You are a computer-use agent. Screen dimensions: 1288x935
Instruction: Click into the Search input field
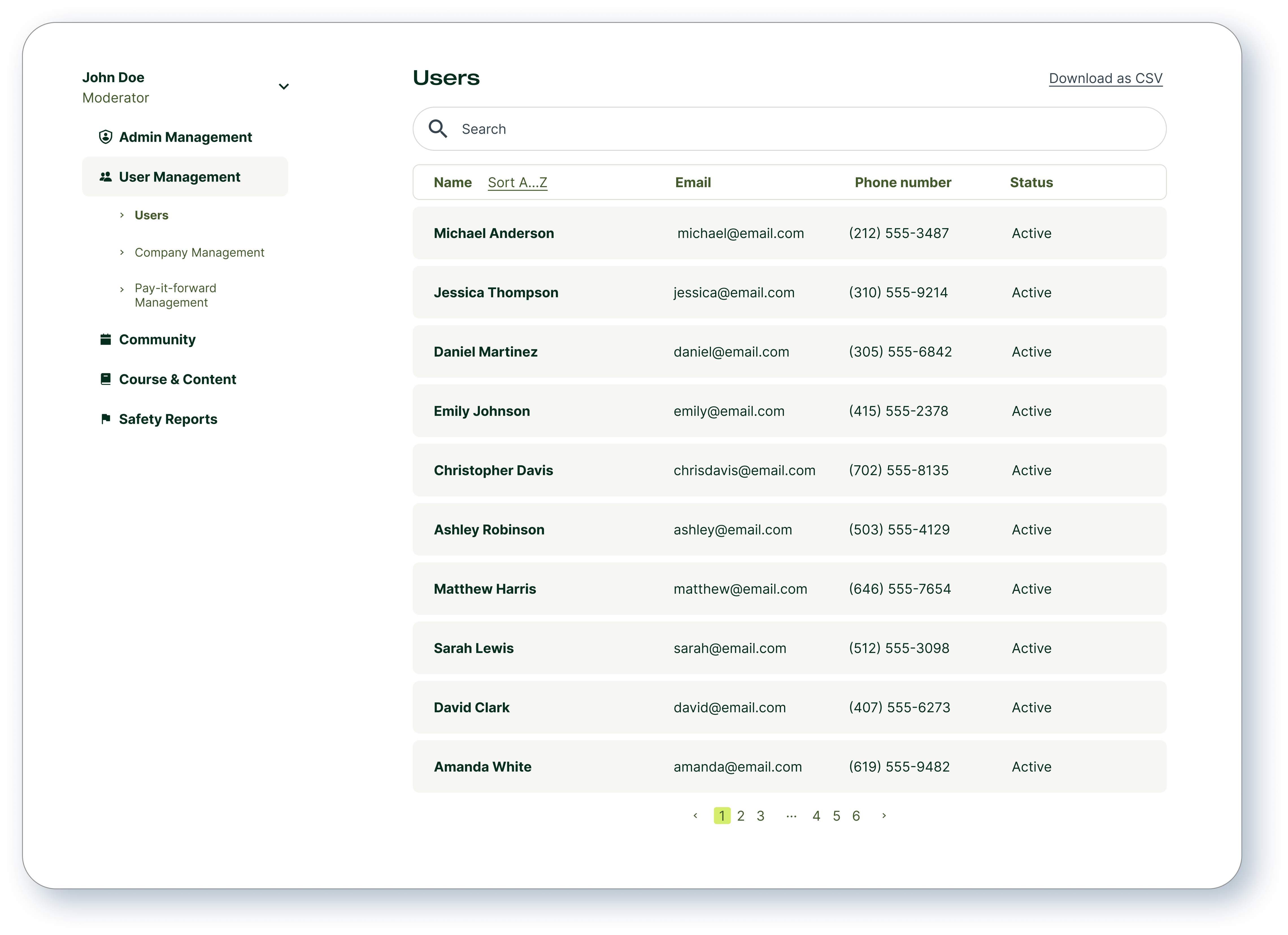point(789,129)
